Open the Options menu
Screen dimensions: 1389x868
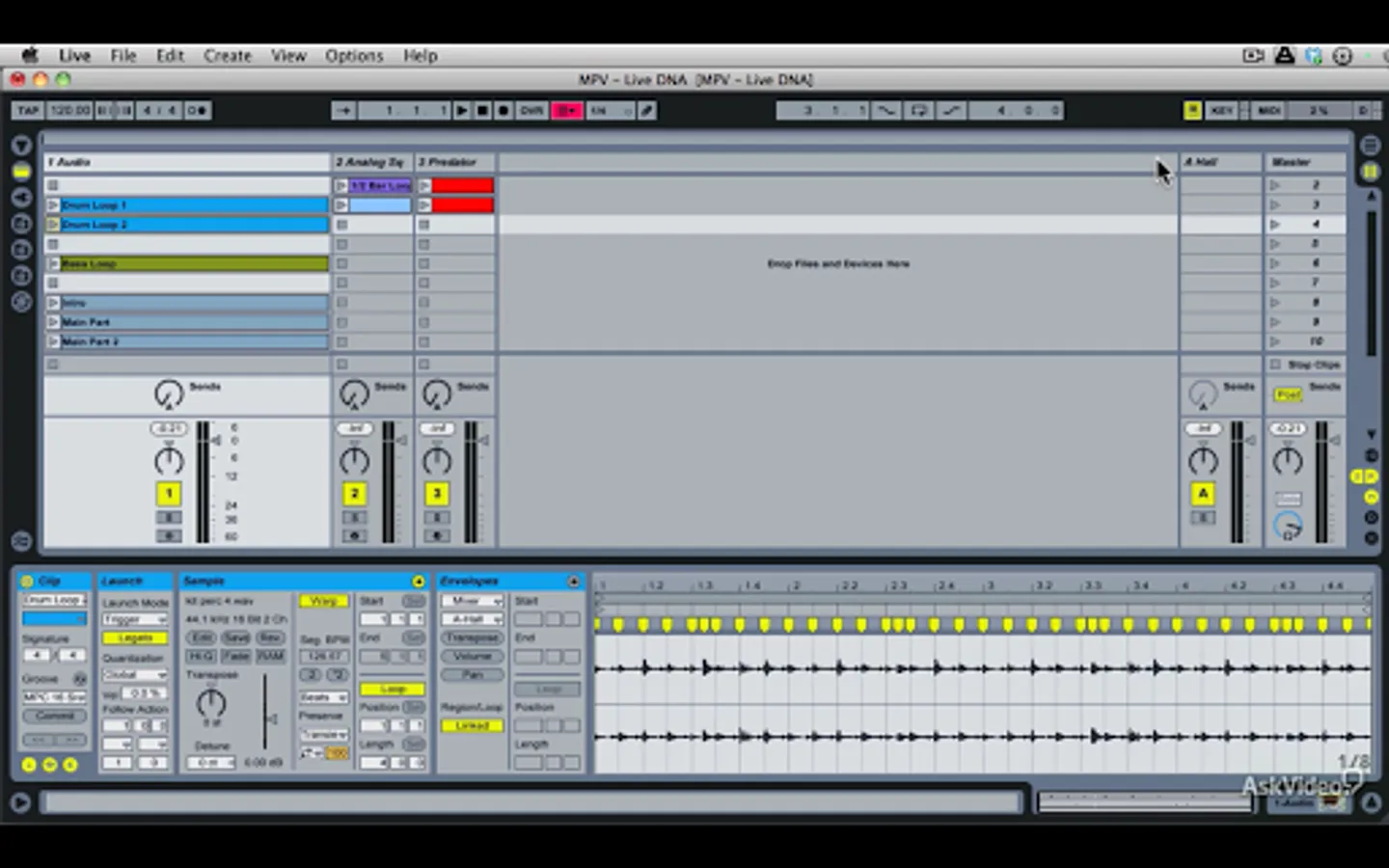[354, 56]
